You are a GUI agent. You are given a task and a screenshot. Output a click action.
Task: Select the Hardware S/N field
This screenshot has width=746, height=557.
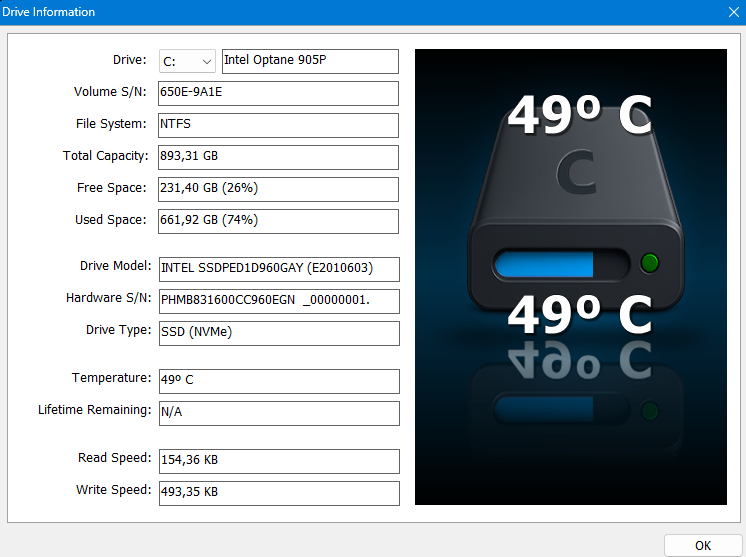coord(278,301)
